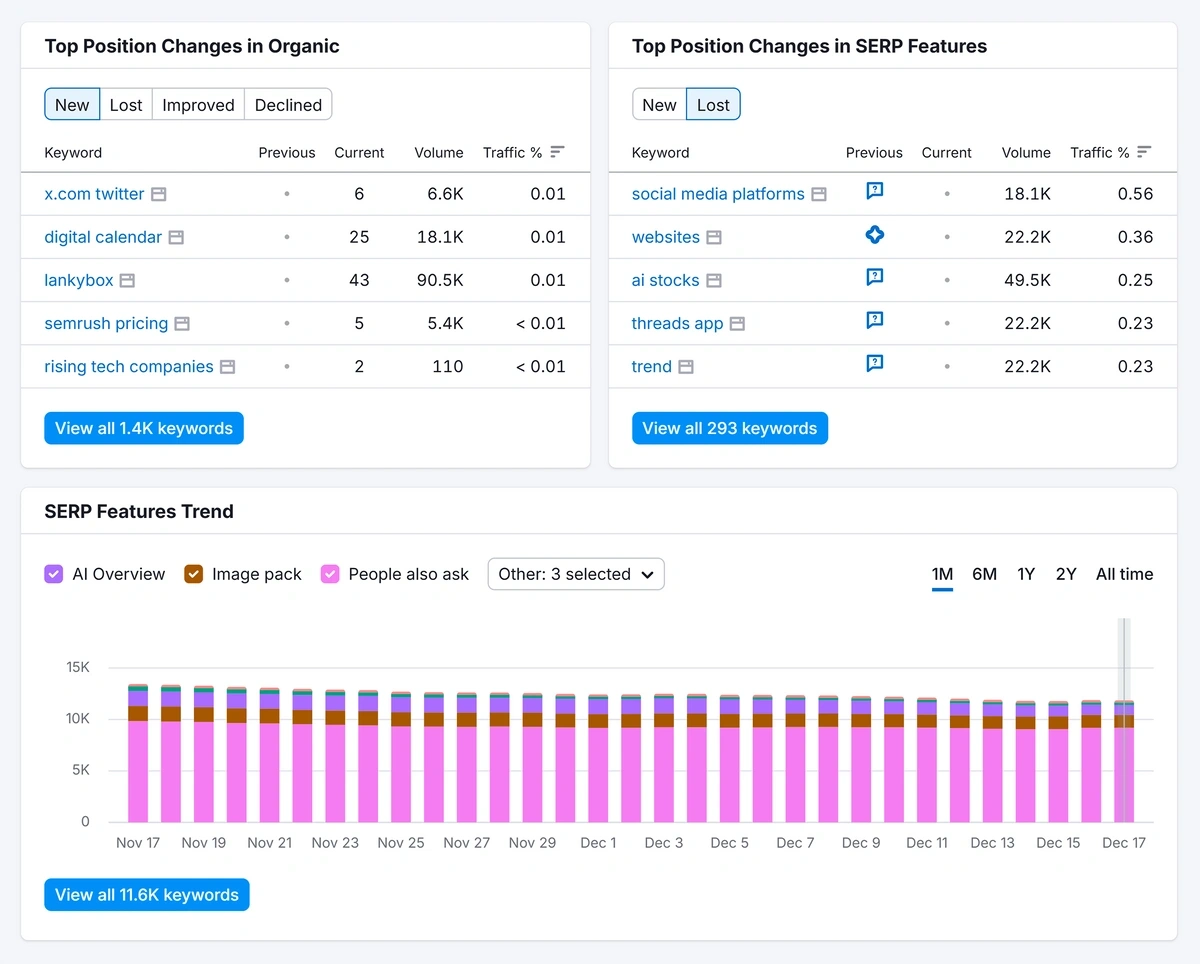
Task: Click People also ask icon for social media platforms
Action: pyautogui.click(x=874, y=191)
